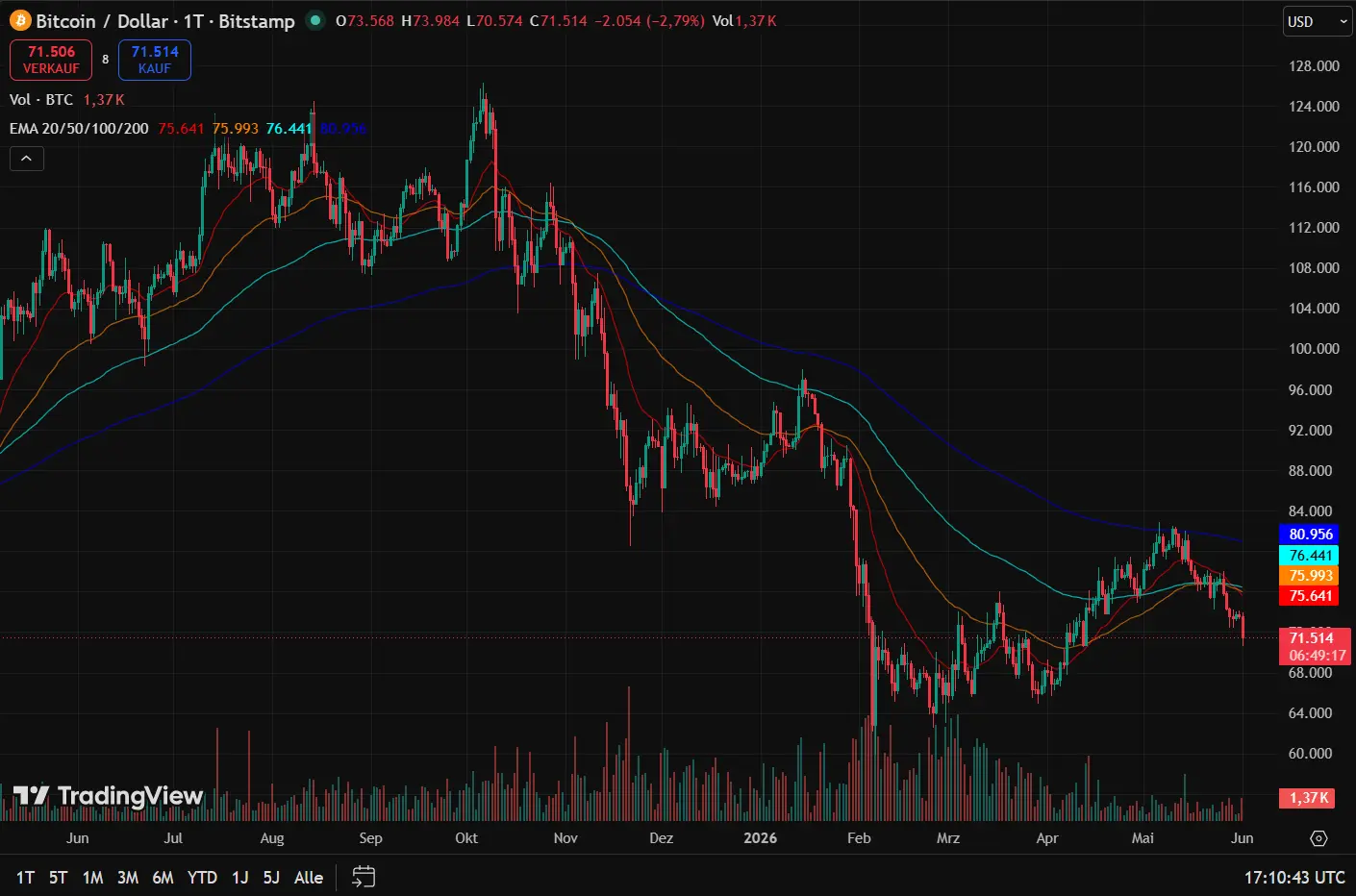
Task: Click the 17:10:43 UTC timezone clock
Action: (1294, 877)
